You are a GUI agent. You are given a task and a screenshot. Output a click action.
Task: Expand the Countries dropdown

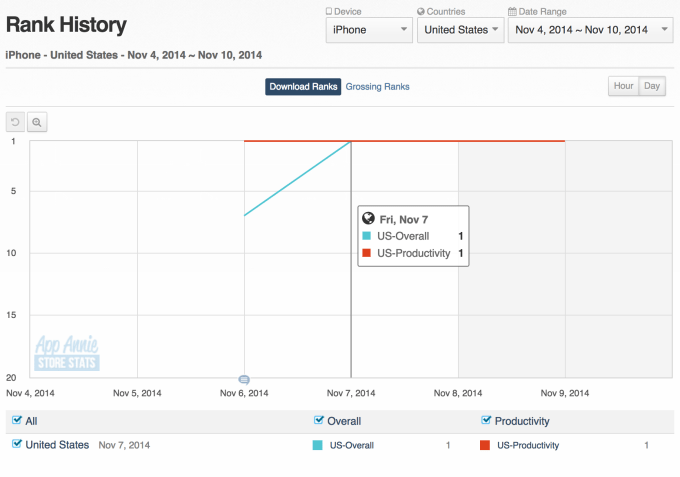click(460, 30)
